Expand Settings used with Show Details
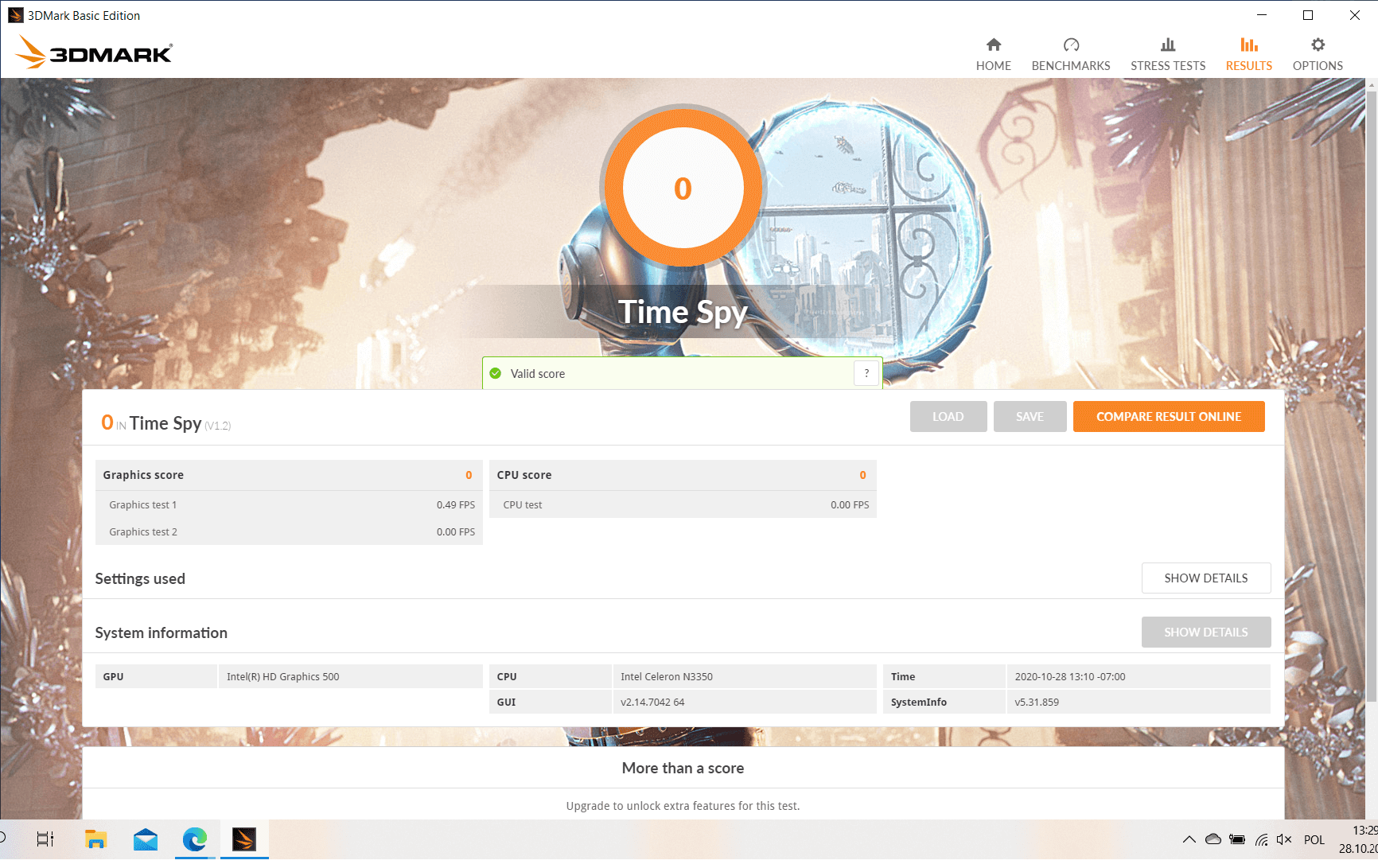1378x868 pixels. point(1205,578)
